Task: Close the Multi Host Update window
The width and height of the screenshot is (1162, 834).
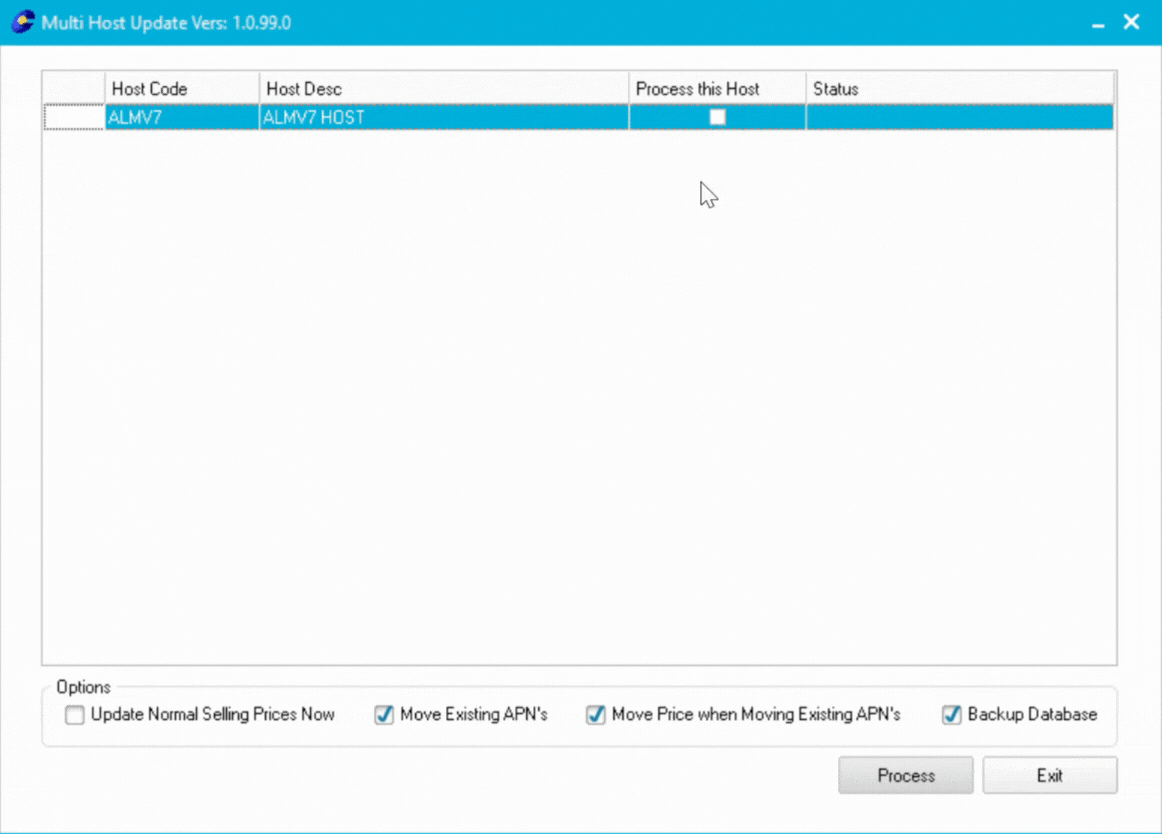Action: point(1132,22)
